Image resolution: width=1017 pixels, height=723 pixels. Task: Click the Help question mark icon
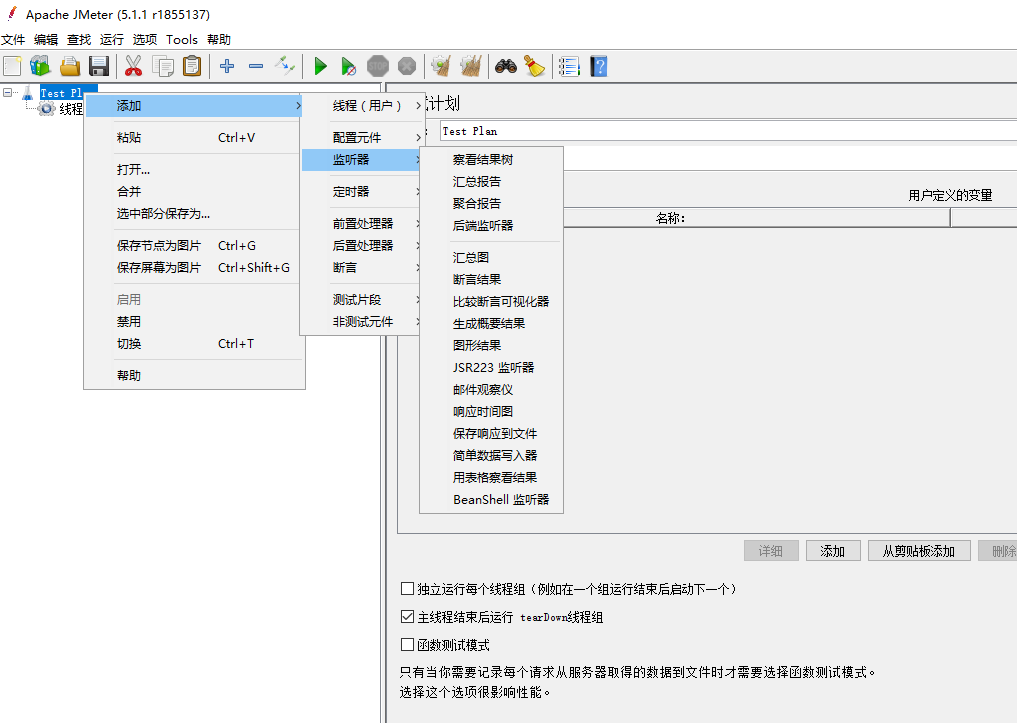pyautogui.click(x=599, y=66)
